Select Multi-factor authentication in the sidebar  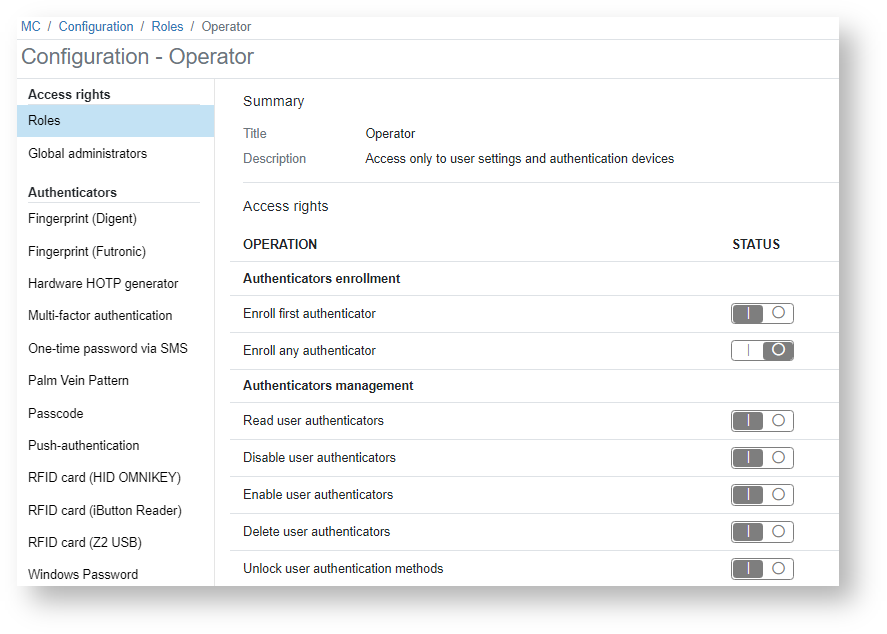(x=100, y=316)
